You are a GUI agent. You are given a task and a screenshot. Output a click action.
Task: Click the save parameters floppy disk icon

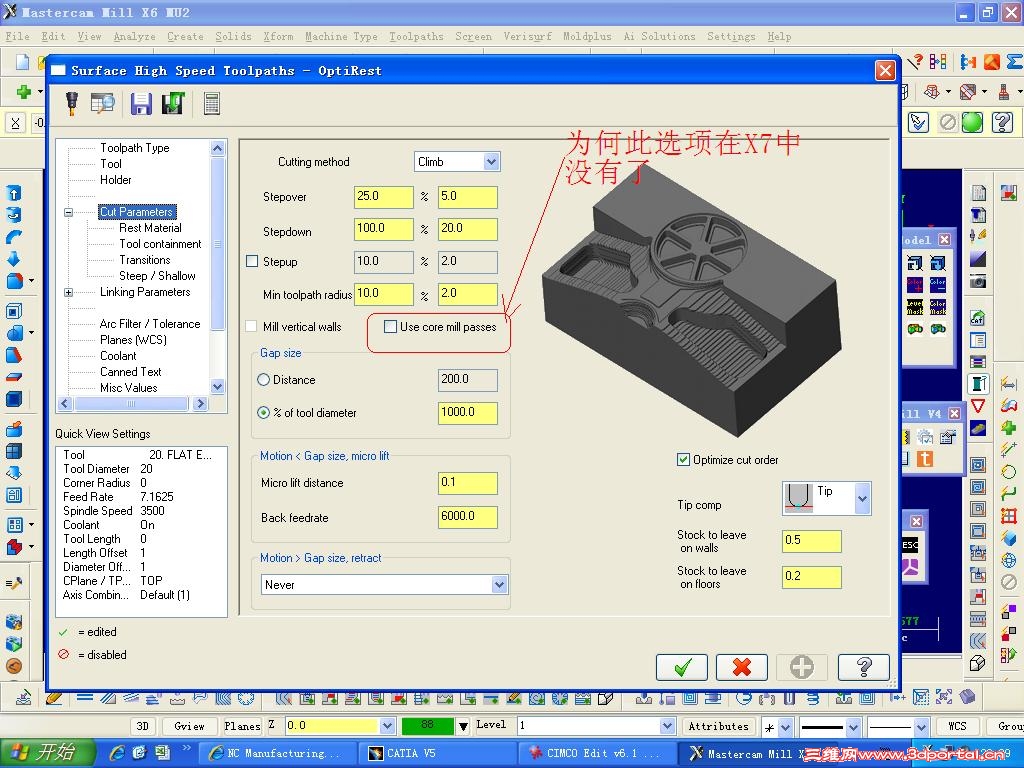click(141, 103)
